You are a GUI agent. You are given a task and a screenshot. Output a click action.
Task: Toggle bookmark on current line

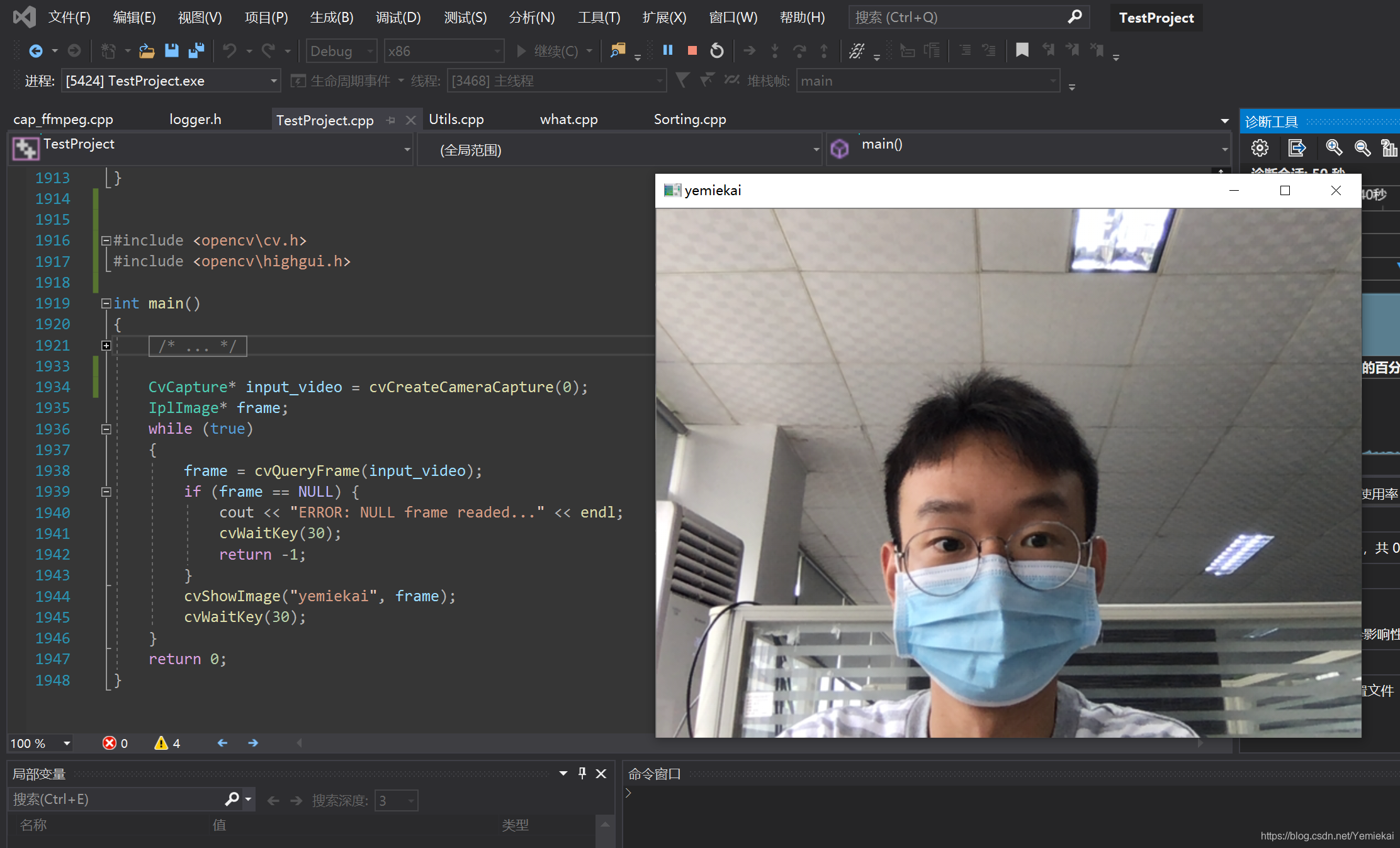point(1022,50)
